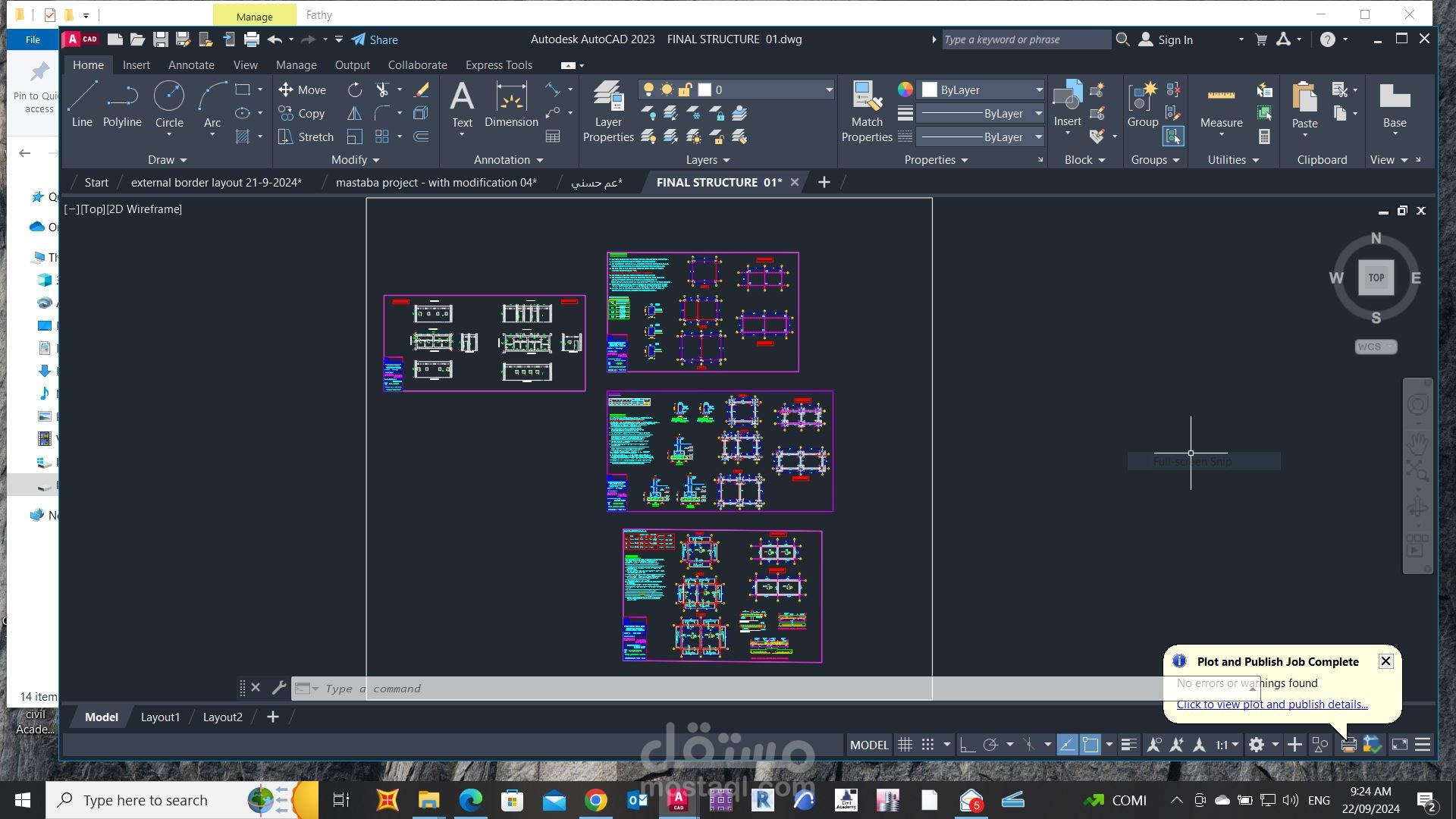Switch to external border layout drawing tab
This screenshot has height=819, width=1456.
(x=216, y=182)
